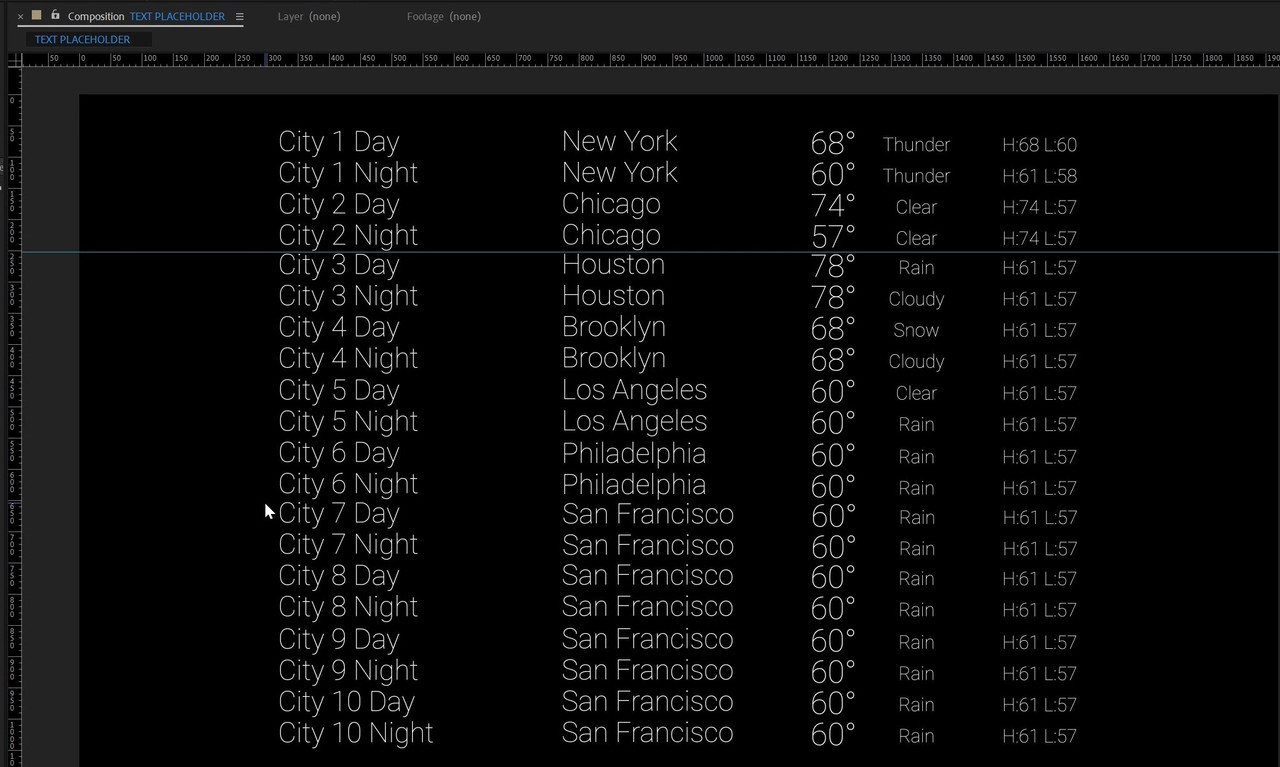The height and width of the screenshot is (767, 1280).
Task: Click the ruler origin crosshair icon
Action: (x=15, y=60)
